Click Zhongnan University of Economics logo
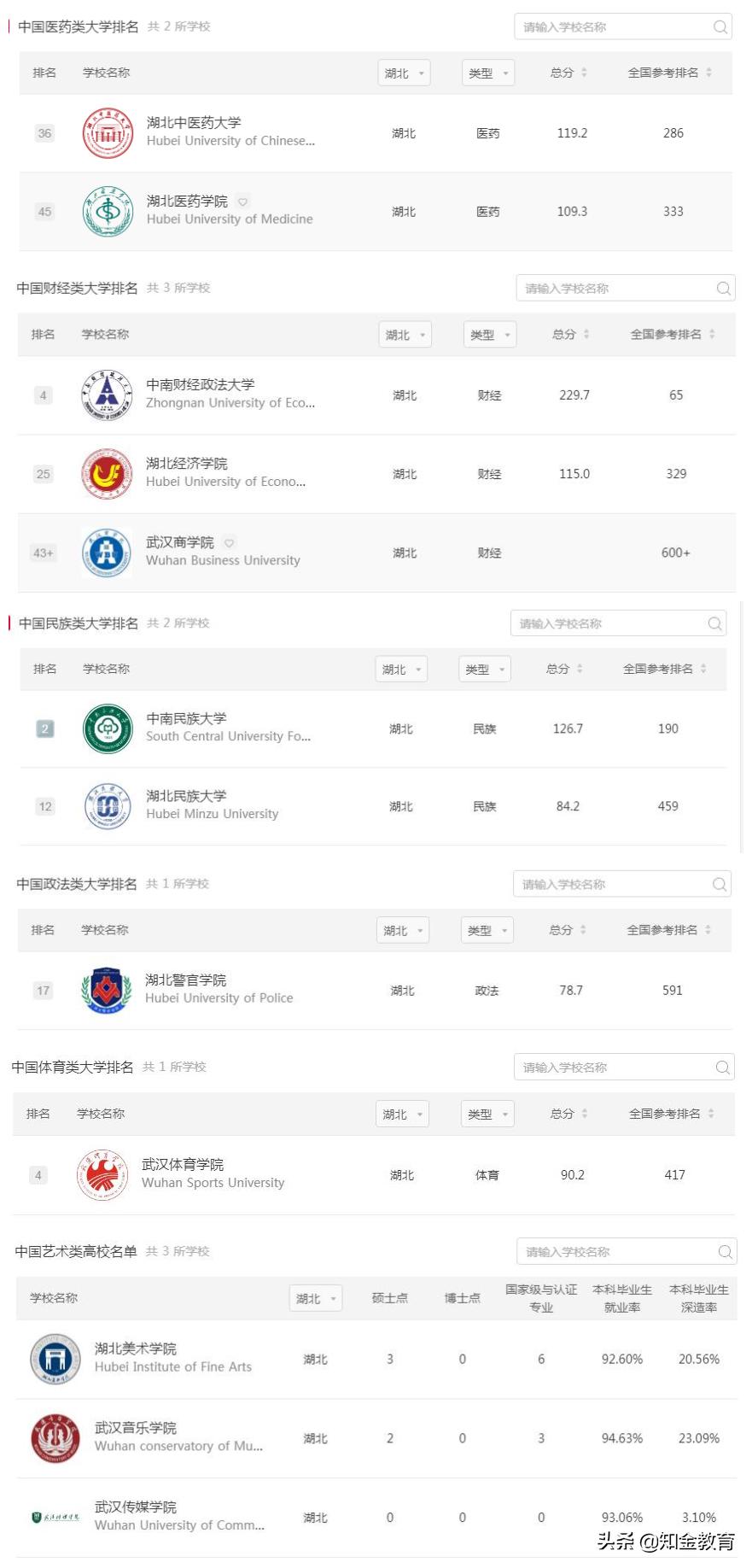752x1568 pixels. pos(107,395)
